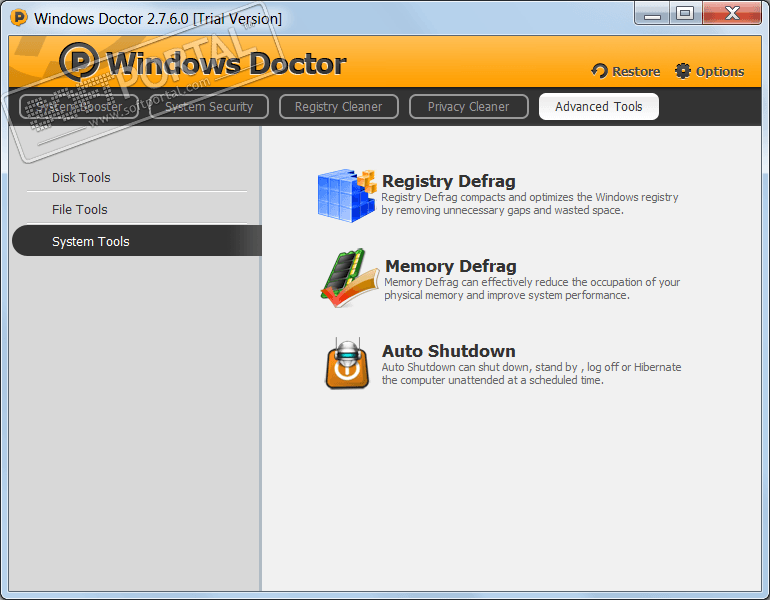770x600 pixels.
Task: Click the title bar application icon
Action: [19, 18]
